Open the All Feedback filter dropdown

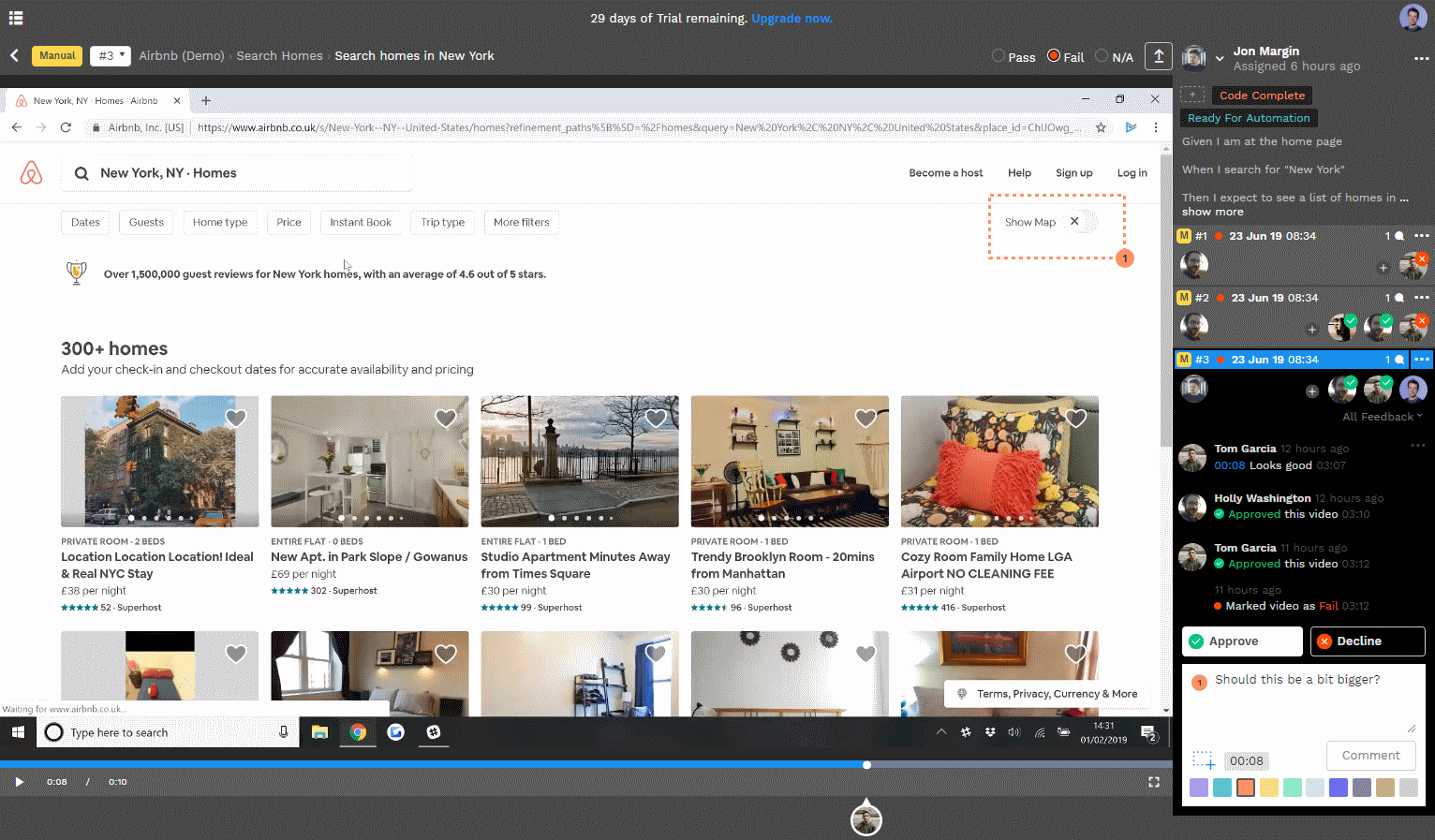pos(1382,417)
